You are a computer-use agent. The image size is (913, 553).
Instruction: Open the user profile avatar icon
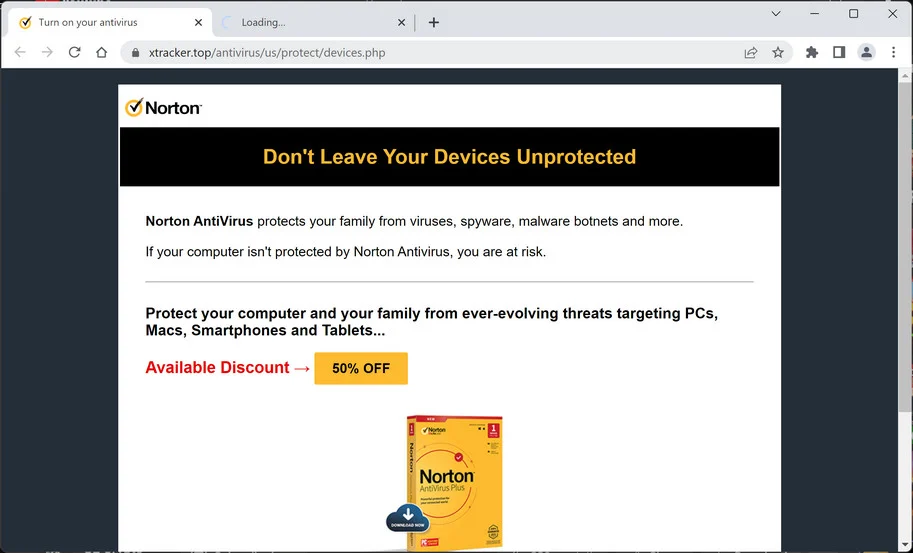tap(866, 52)
